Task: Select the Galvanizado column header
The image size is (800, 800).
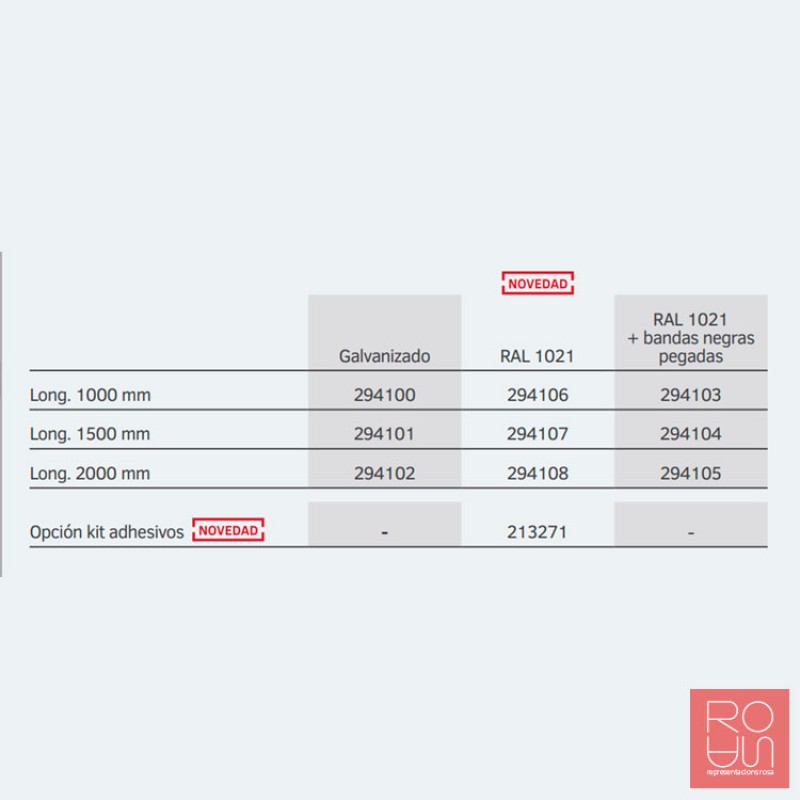Action: coord(384,355)
